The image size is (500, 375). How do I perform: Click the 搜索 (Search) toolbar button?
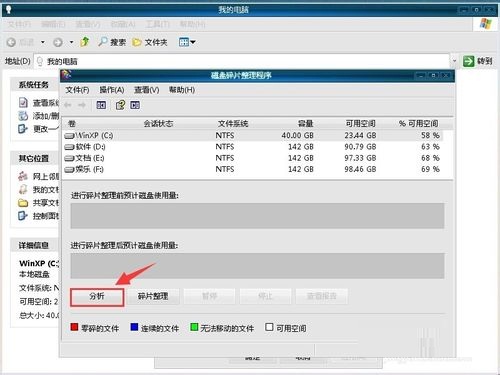tap(112, 42)
